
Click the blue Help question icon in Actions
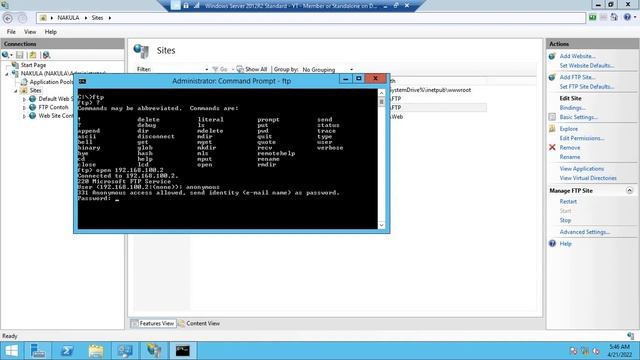point(552,244)
